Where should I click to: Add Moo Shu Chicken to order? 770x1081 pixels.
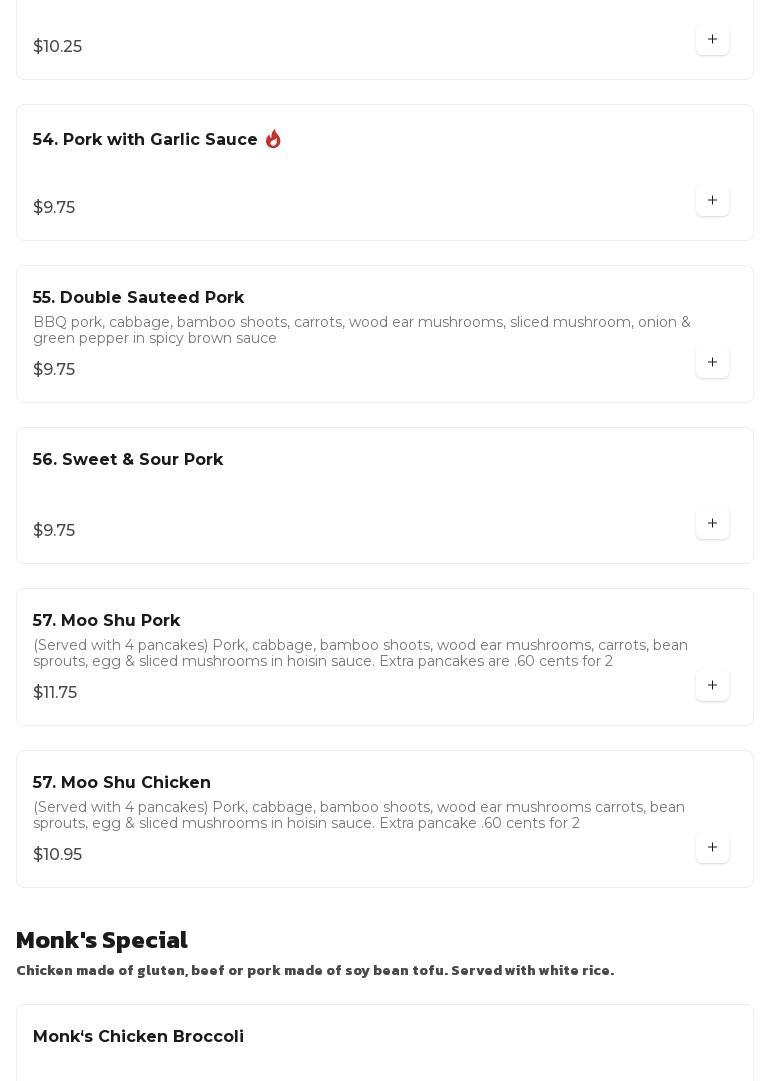[x=712, y=848]
